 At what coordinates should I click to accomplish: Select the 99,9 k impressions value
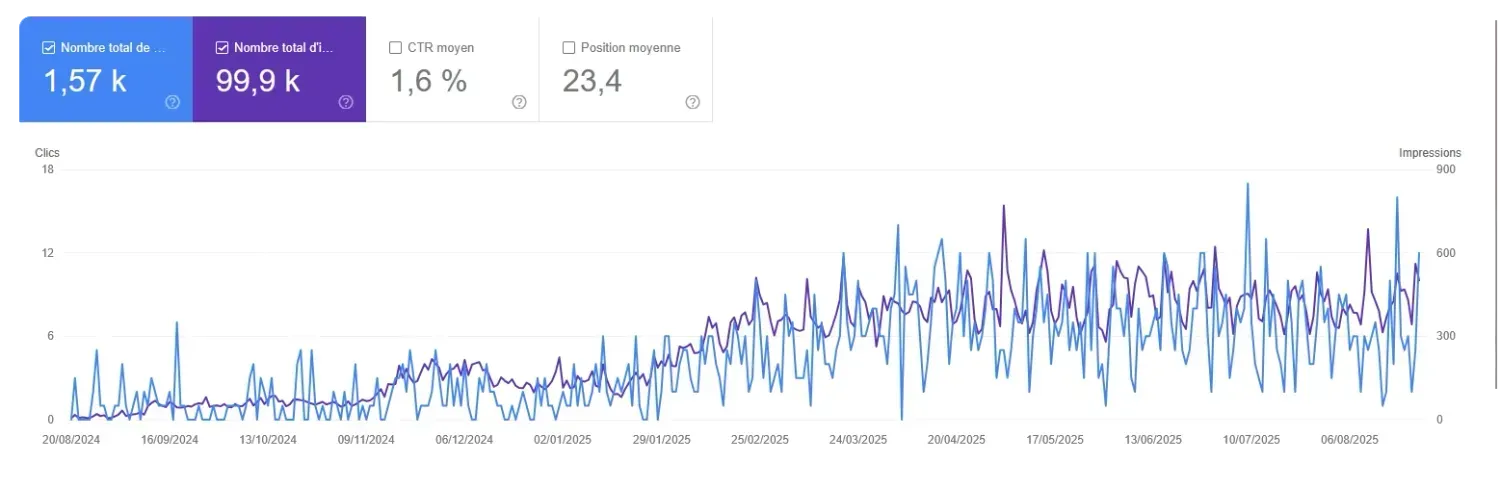258,81
